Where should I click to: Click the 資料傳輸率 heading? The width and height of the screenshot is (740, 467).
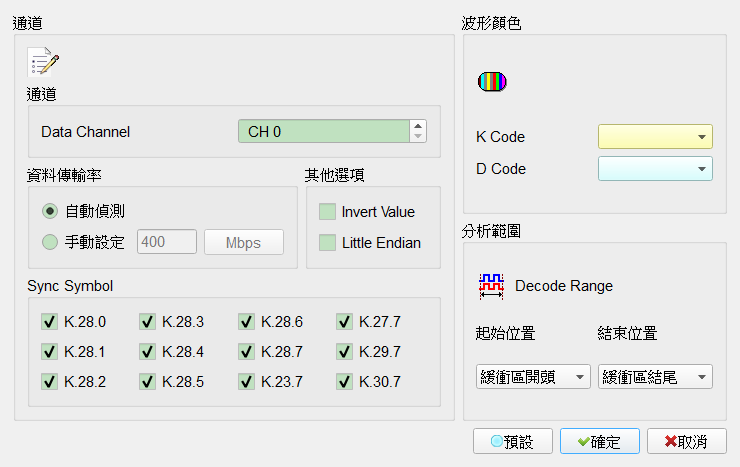tap(64, 175)
